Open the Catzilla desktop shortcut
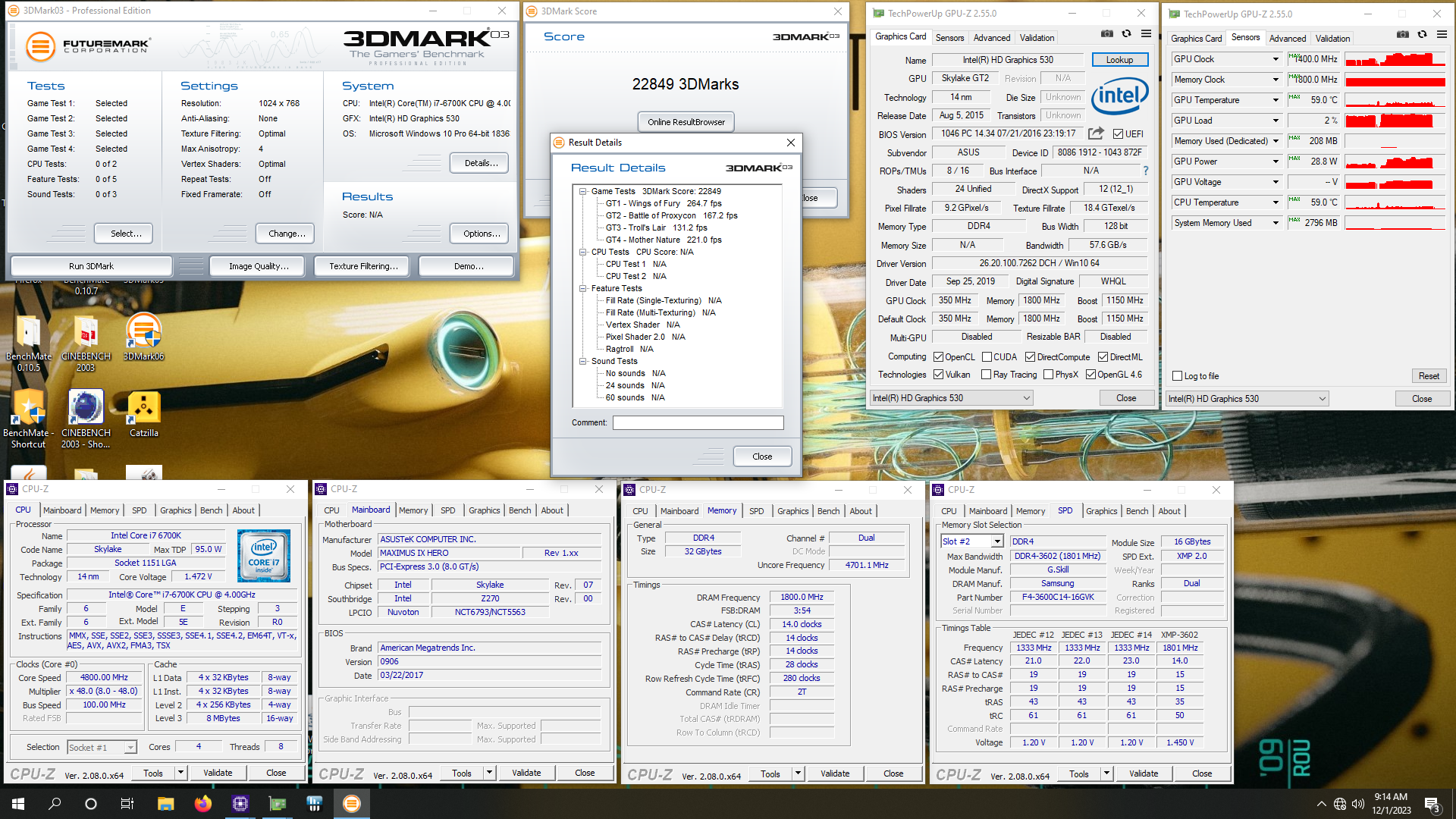This screenshot has width=1456, height=819. pyautogui.click(x=143, y=415)
